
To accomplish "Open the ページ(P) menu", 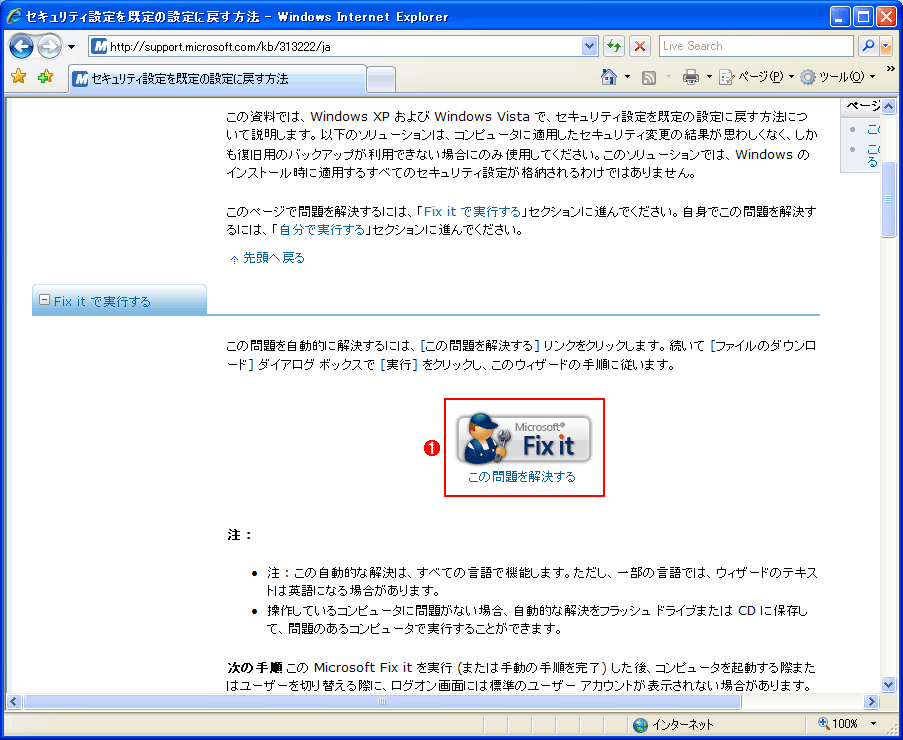I will click(757, 77).
